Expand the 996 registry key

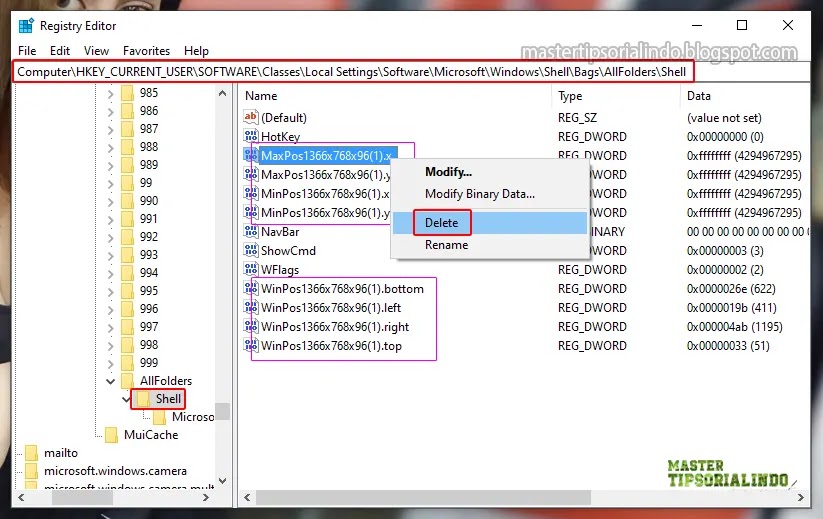110,309
